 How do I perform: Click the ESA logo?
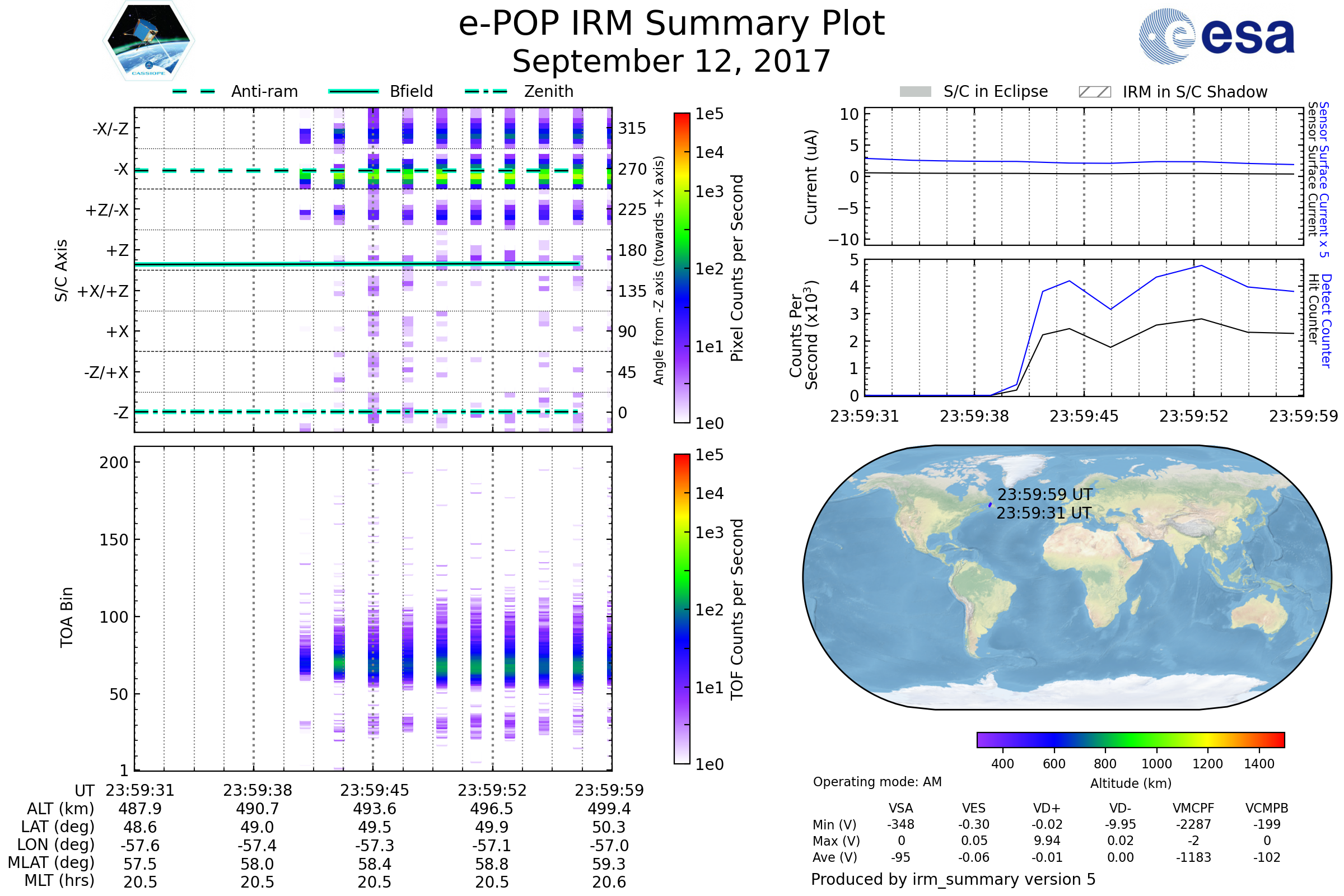pos(1216,36)
